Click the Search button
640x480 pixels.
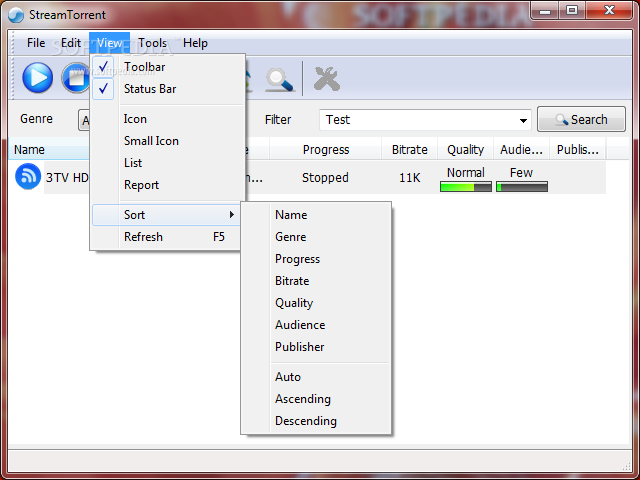click(x=581, y=119)
